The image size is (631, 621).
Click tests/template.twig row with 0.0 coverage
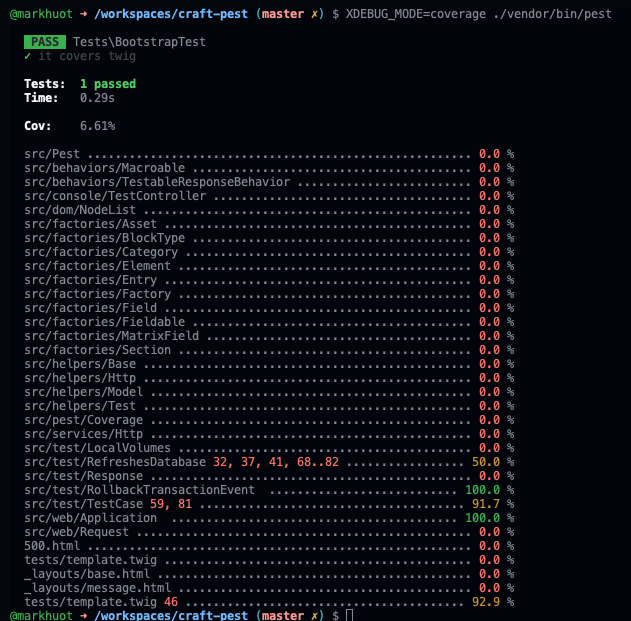[x=269, y=560]
